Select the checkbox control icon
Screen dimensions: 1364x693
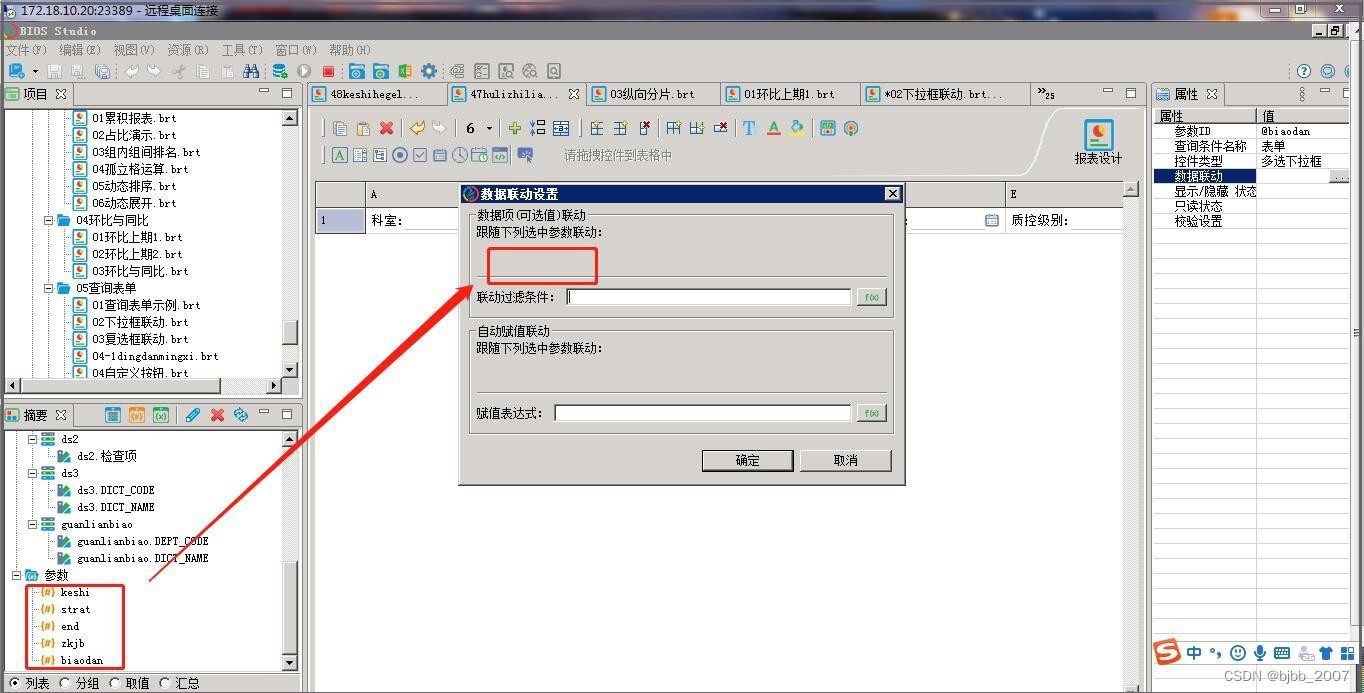tap(420, 155)
